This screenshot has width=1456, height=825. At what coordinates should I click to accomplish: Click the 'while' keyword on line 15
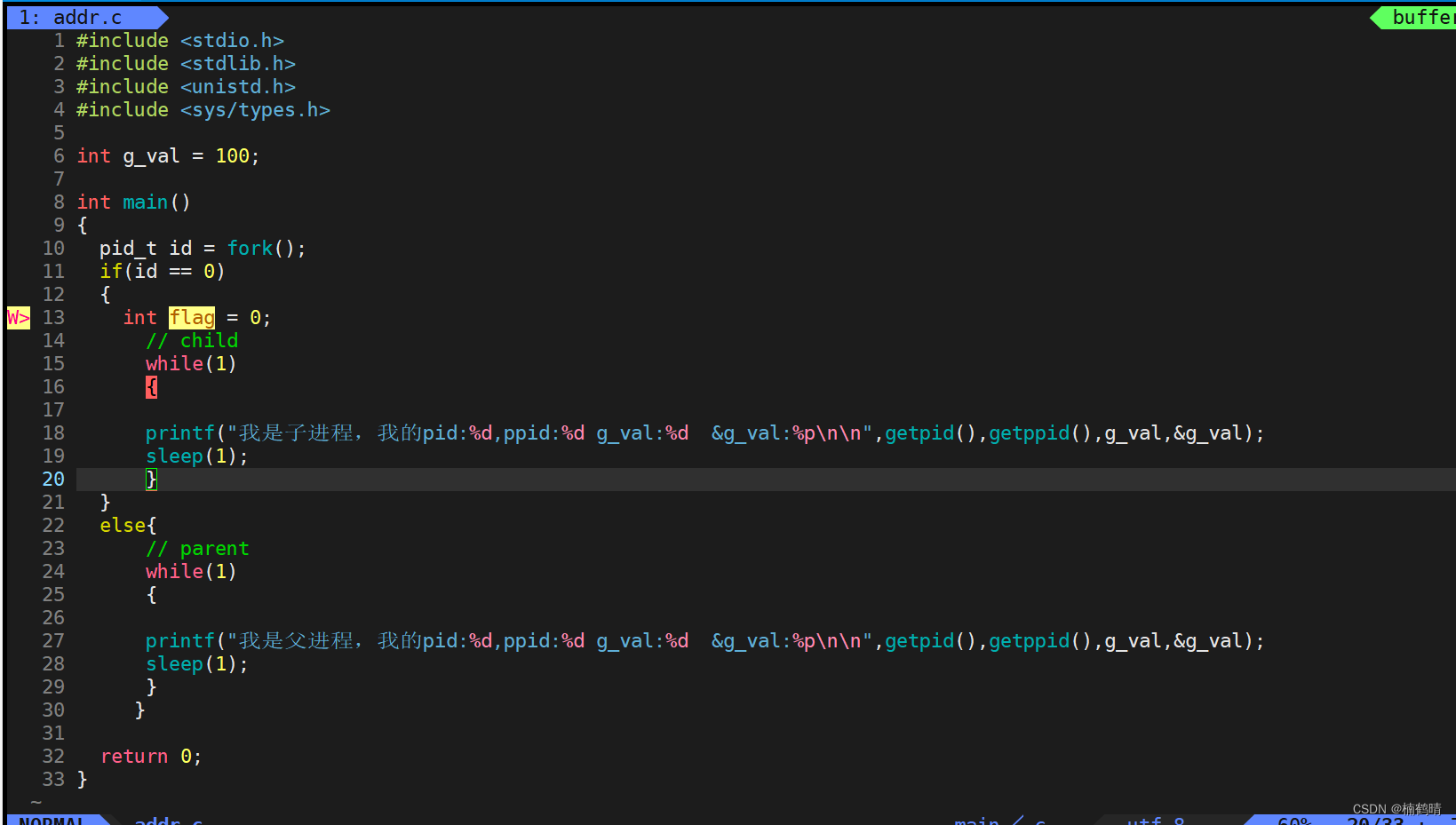(x=174, y=363)
